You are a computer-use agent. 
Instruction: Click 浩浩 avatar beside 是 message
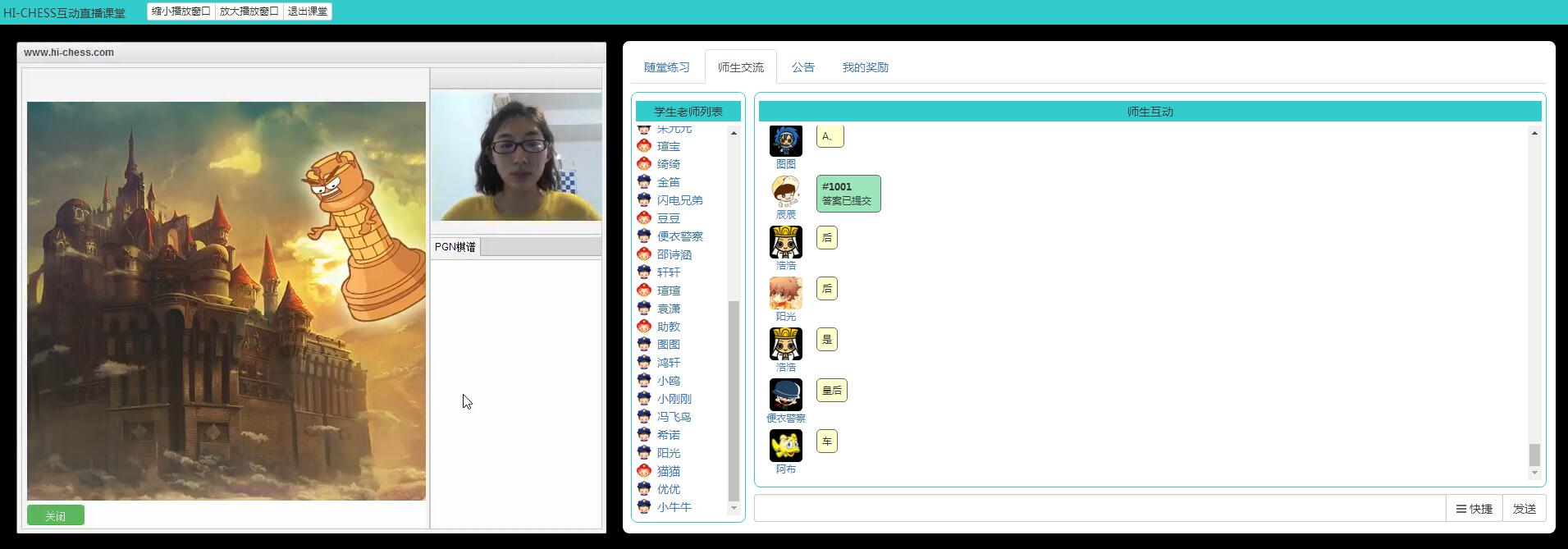pos(786,344)
